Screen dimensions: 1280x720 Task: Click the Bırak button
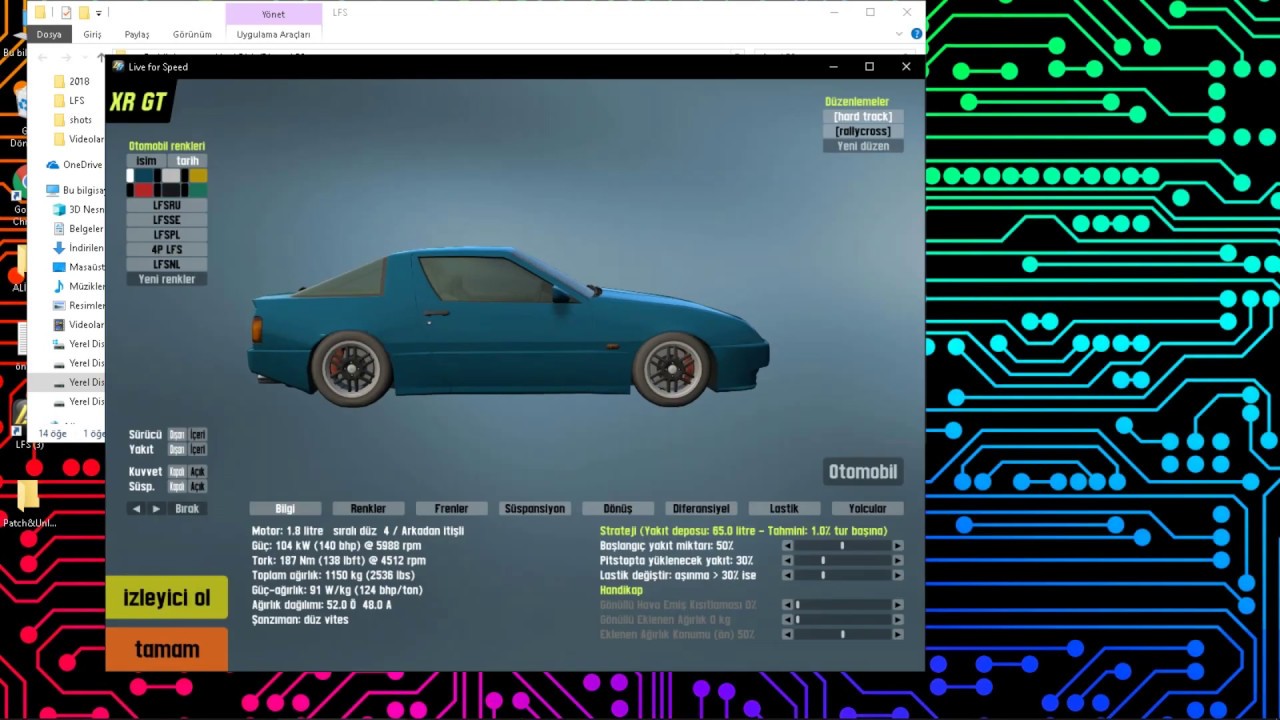[x=187, y=509]
